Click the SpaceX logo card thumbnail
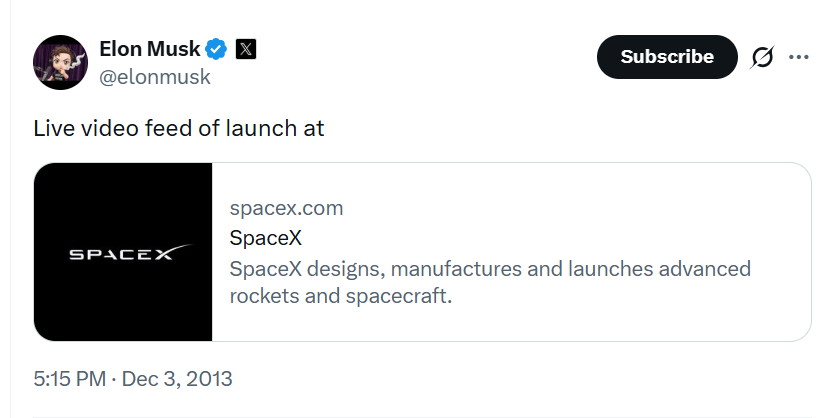Image resolution: width=817 pixels, height=418 pixels. 123,252
